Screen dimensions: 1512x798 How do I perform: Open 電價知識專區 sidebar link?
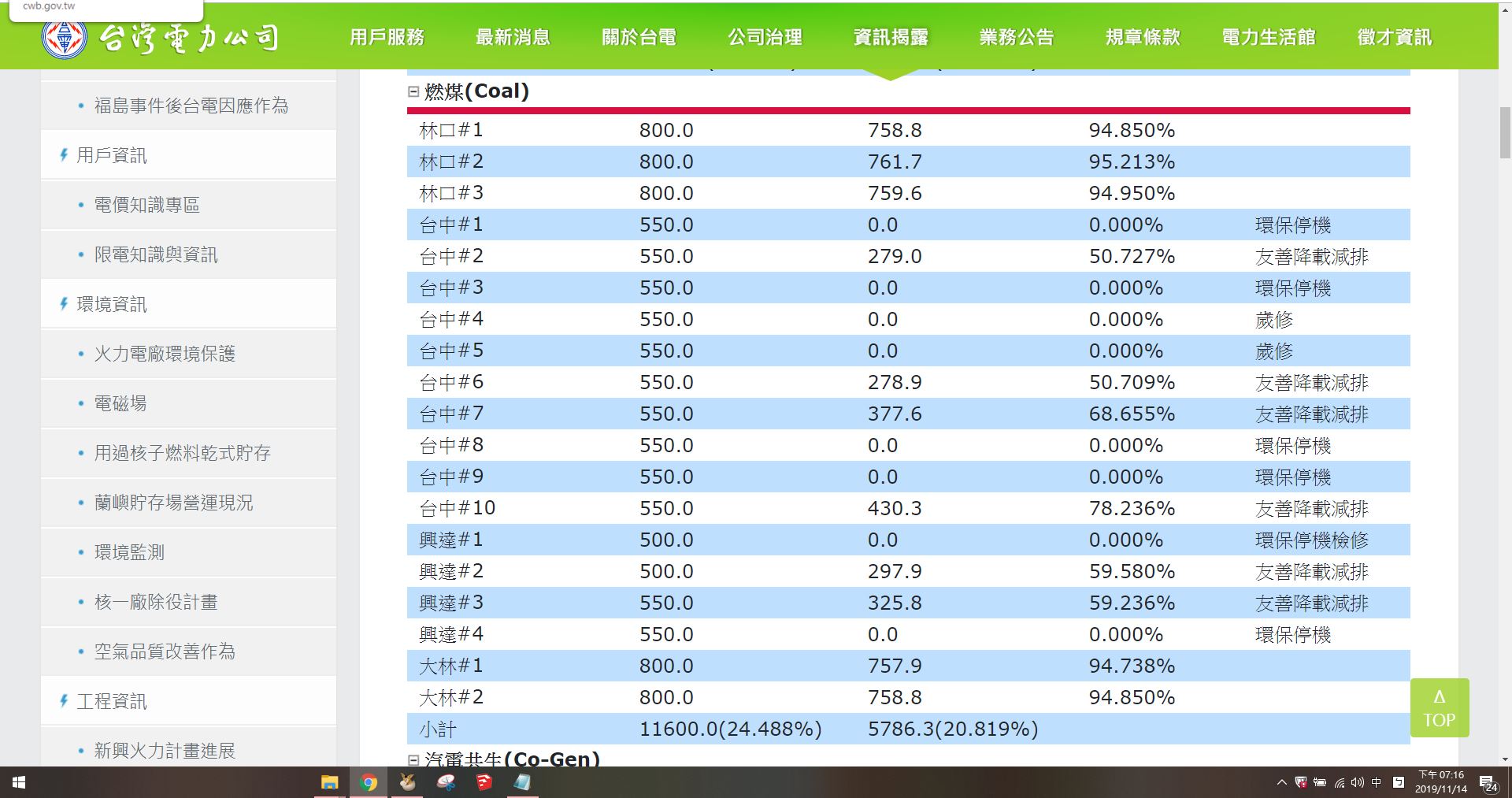(x=147, y=205)
